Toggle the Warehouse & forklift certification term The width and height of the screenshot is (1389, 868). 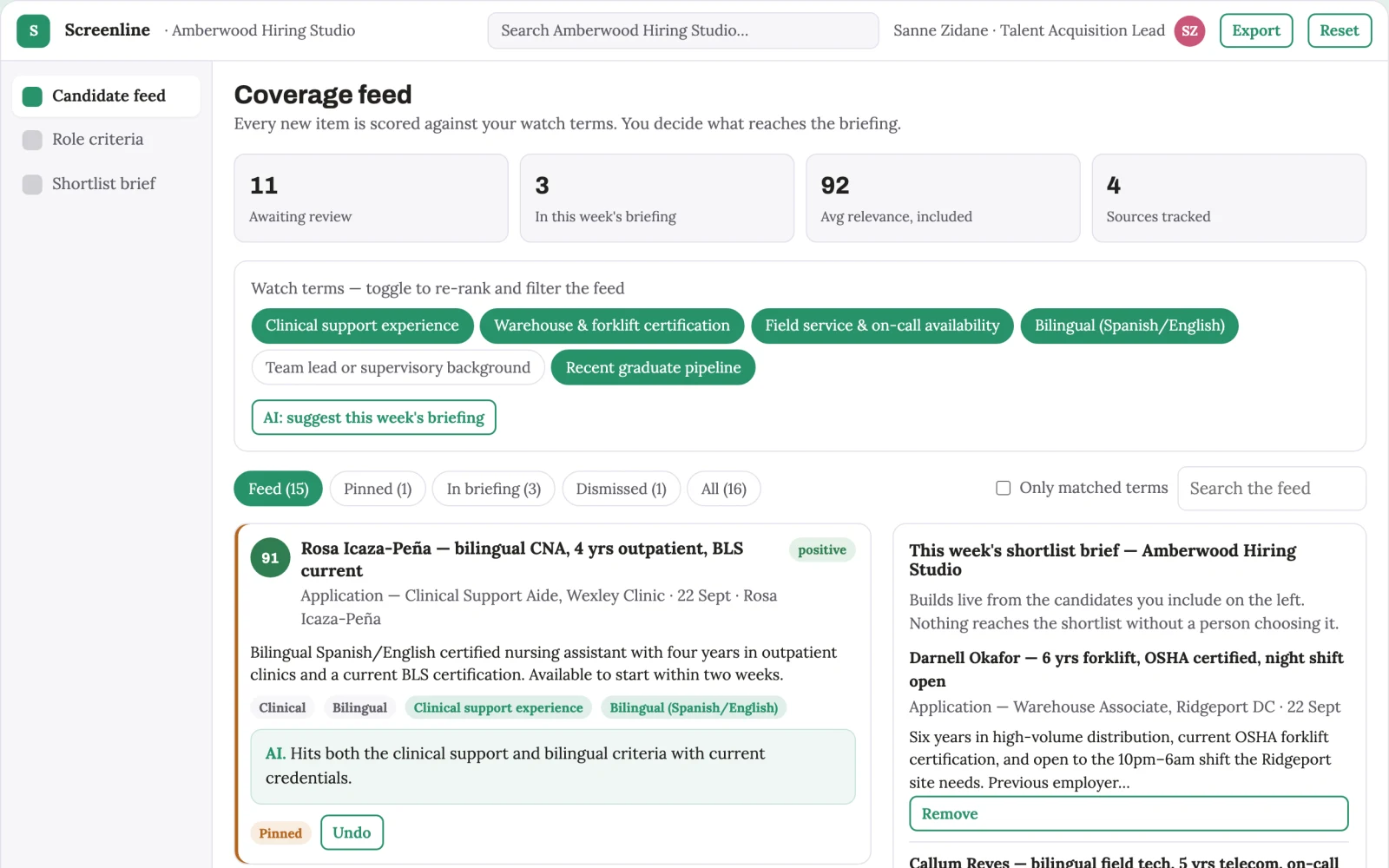click(612, 325)
